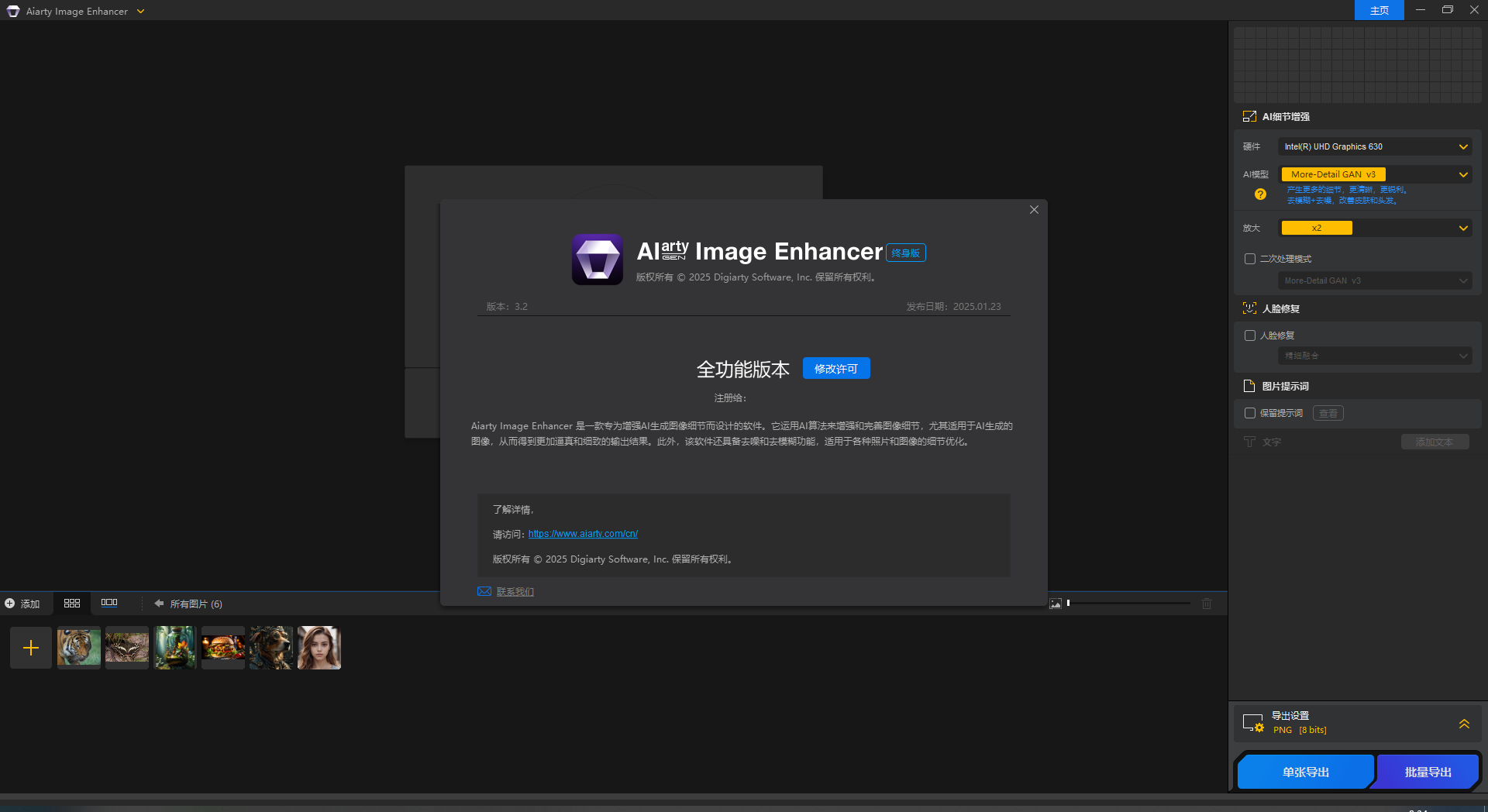Adjust the thumbnail size slider
This screenshot has height=812, width=1488.
1129,603
